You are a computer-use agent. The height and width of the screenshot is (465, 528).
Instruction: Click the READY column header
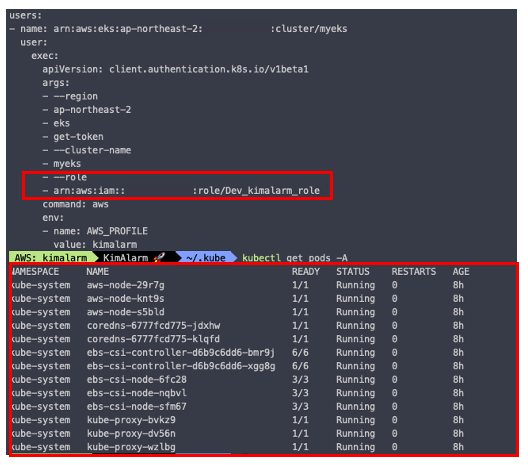(306, 271)
